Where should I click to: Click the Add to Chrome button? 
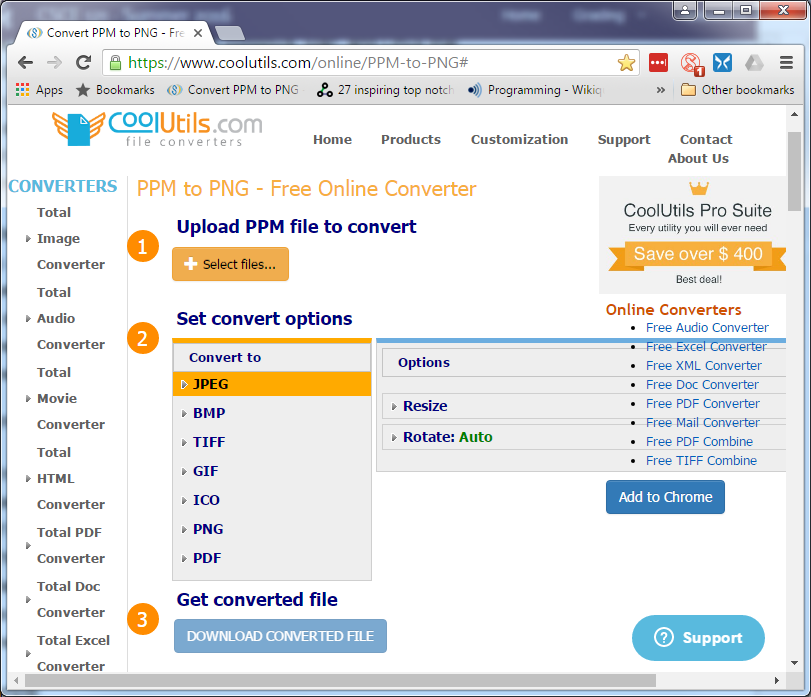(665, 497)
